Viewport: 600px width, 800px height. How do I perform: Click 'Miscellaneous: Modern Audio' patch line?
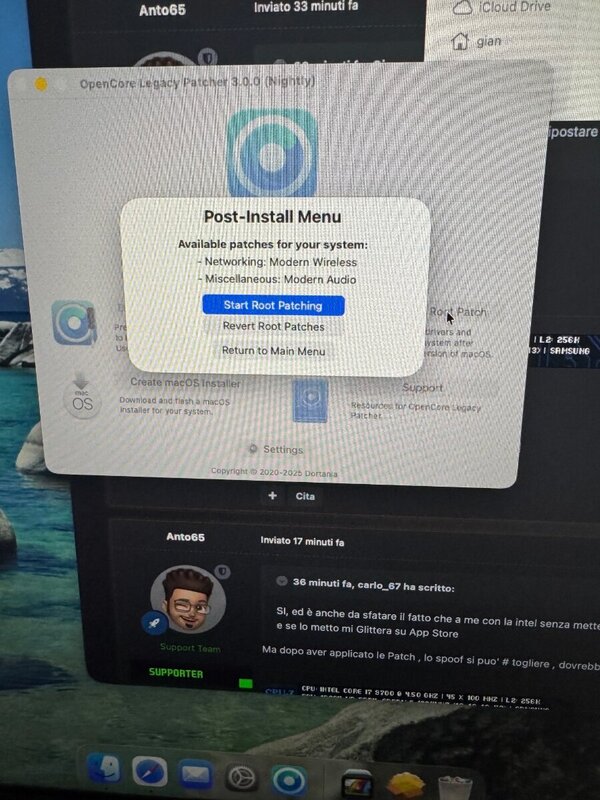point(278,279)
